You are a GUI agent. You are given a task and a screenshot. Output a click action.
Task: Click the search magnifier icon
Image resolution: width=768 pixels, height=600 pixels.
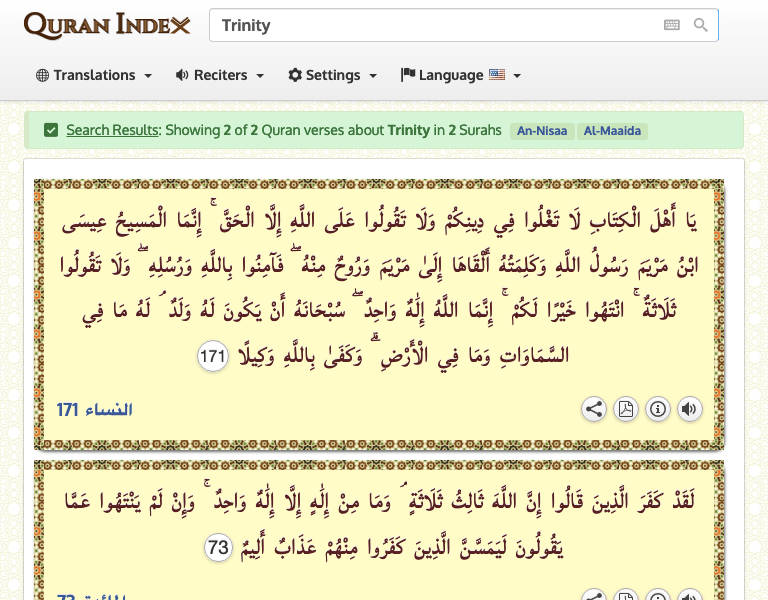pyautogui.click(x=701, y=26)
